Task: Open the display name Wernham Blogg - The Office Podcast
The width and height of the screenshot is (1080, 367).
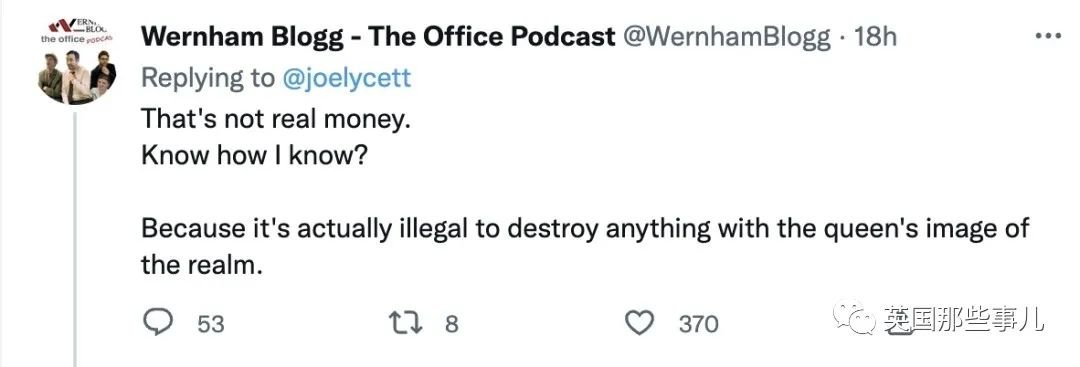Action: (x=378, y=37)
